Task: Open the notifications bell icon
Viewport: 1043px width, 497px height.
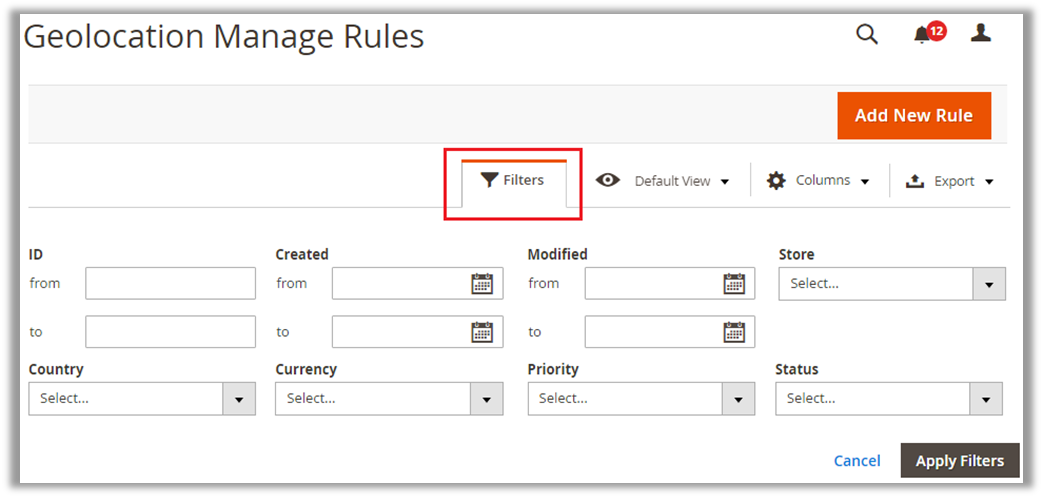Action: coord(922,36)
